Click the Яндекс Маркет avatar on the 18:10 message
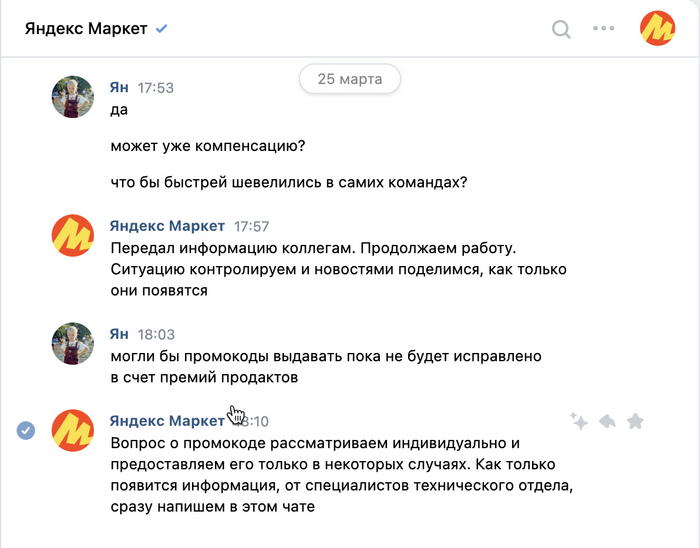The width and height of the screenshot is (700, 548). pos(72,430)
